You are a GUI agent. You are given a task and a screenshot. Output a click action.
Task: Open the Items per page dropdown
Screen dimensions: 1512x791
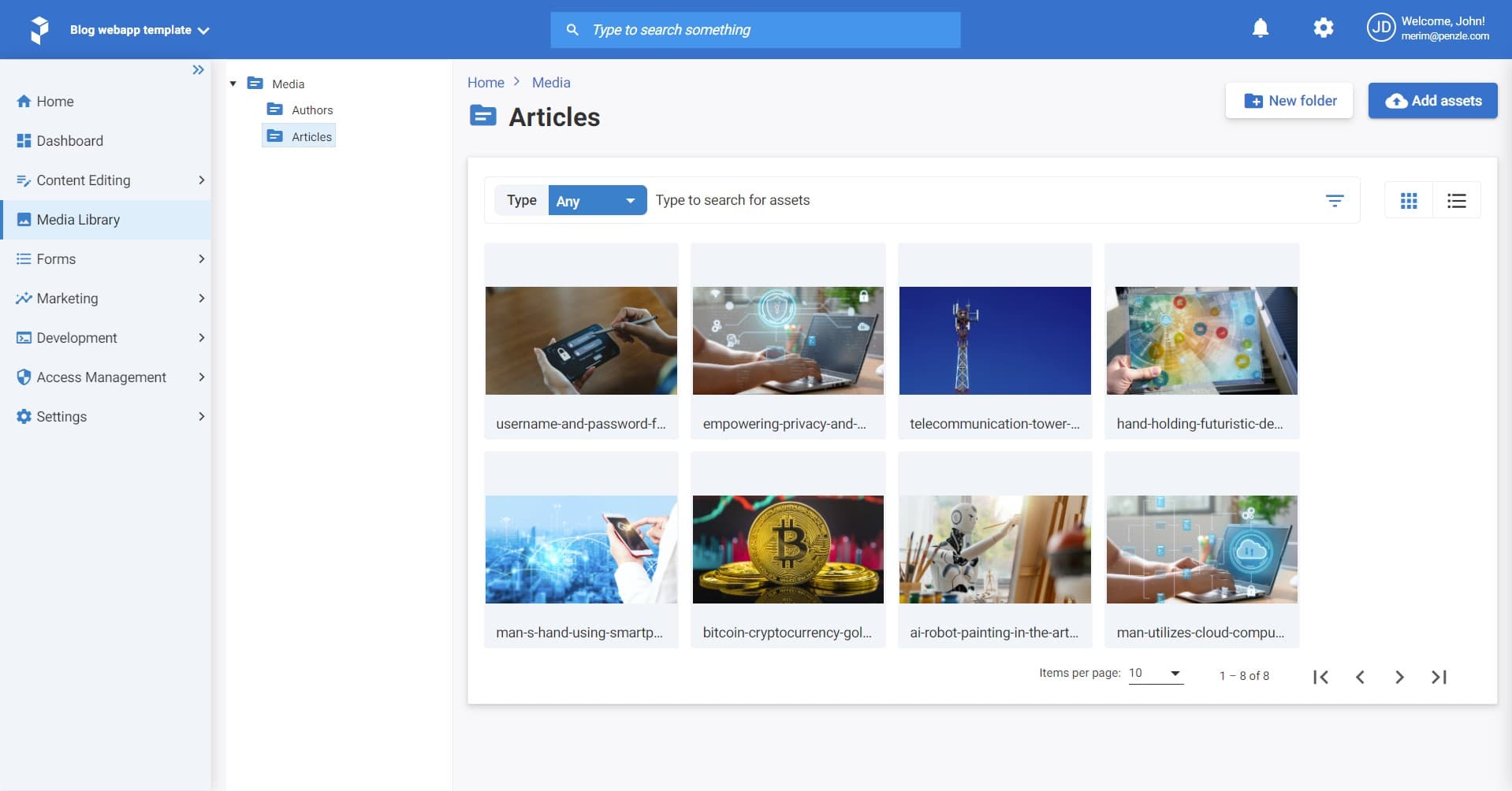click(x=1155, y=674)
